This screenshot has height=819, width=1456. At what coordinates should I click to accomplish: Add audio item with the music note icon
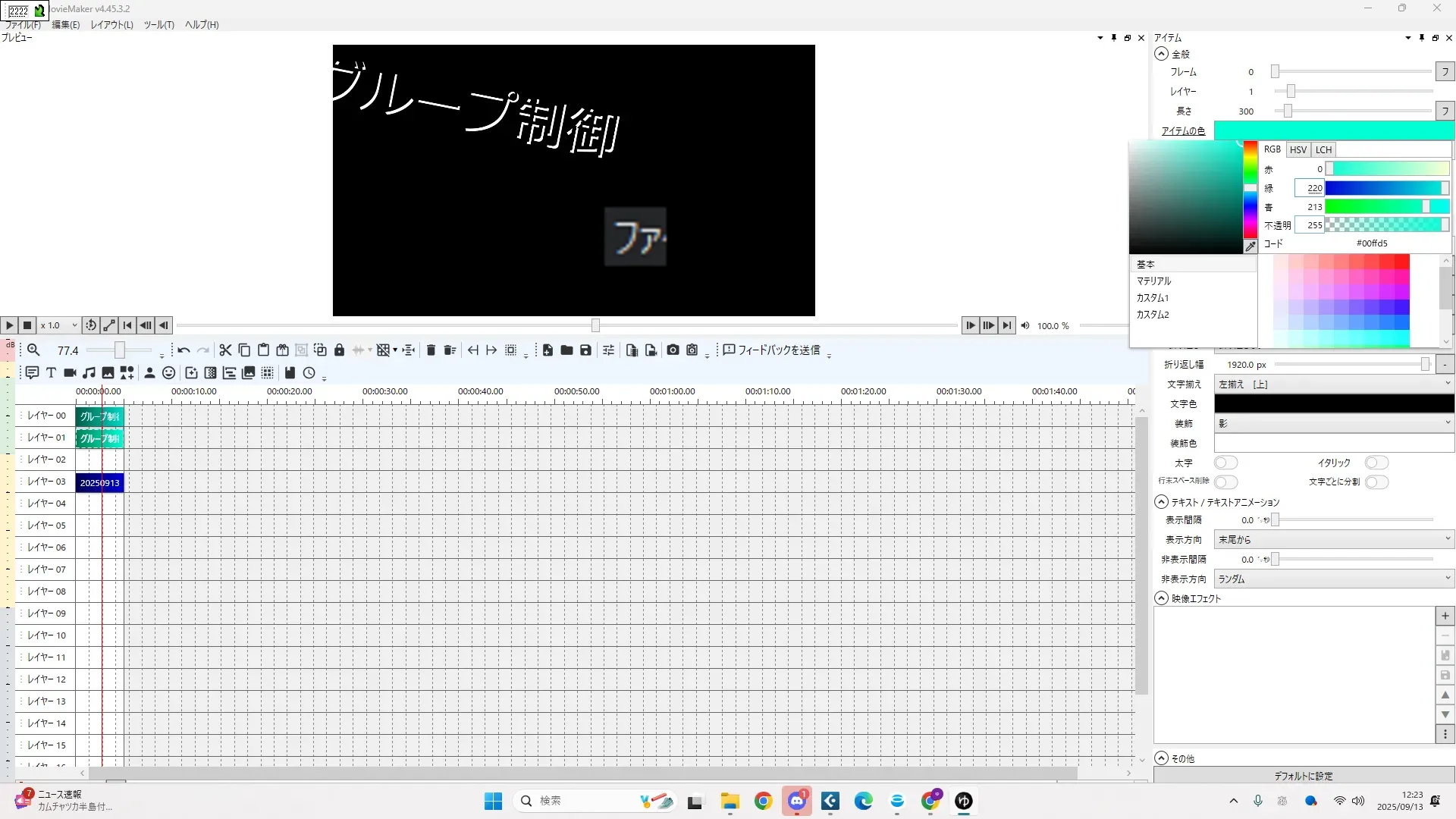pyautogui.click(x=89, y=372)
